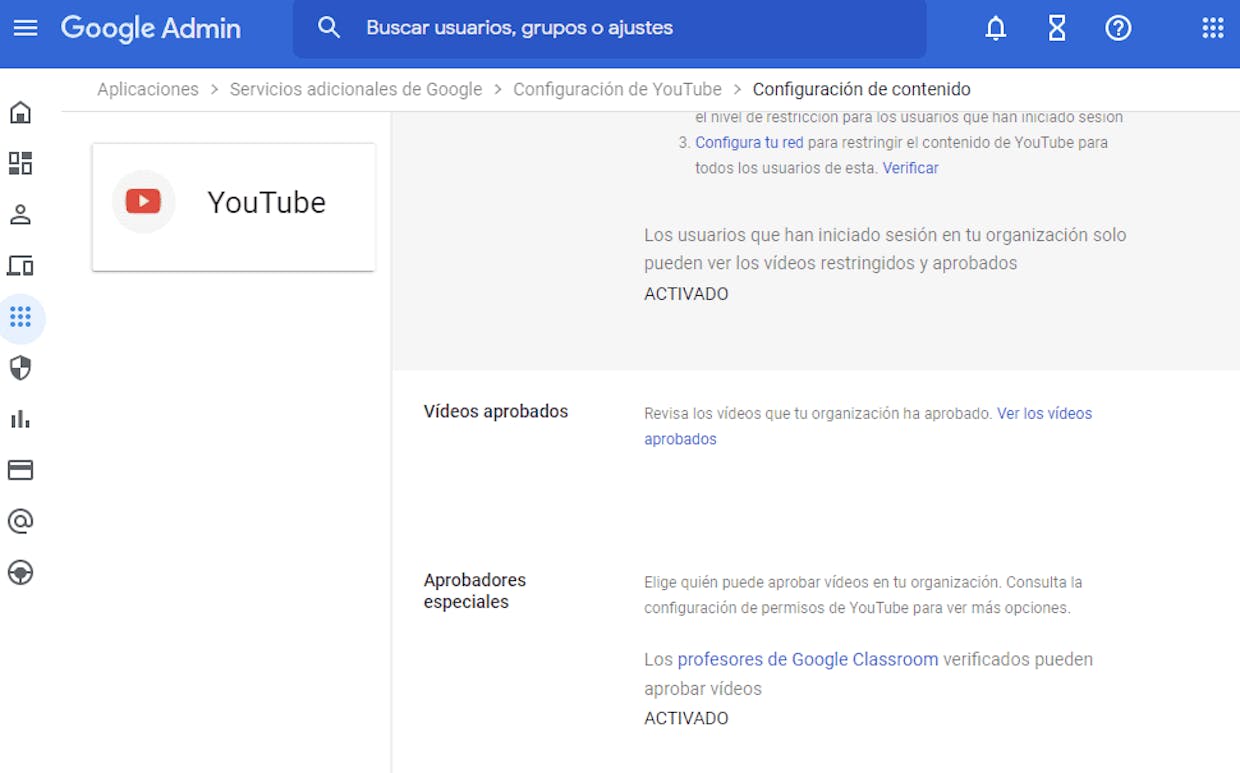Click ACTIVADO under Classroom teachers setting
This screenshot has height=773, width=1240.
pyautogui.click(x=686, y=718)
